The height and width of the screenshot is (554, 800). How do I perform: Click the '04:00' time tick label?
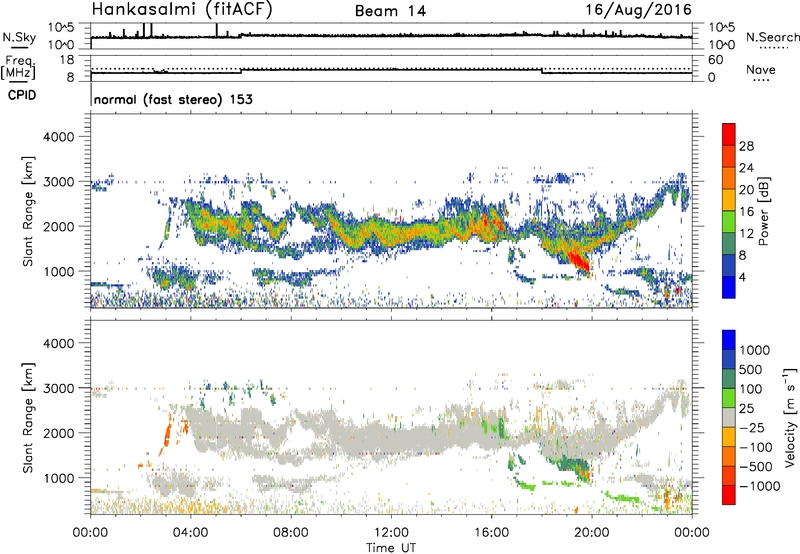[191, 533]
